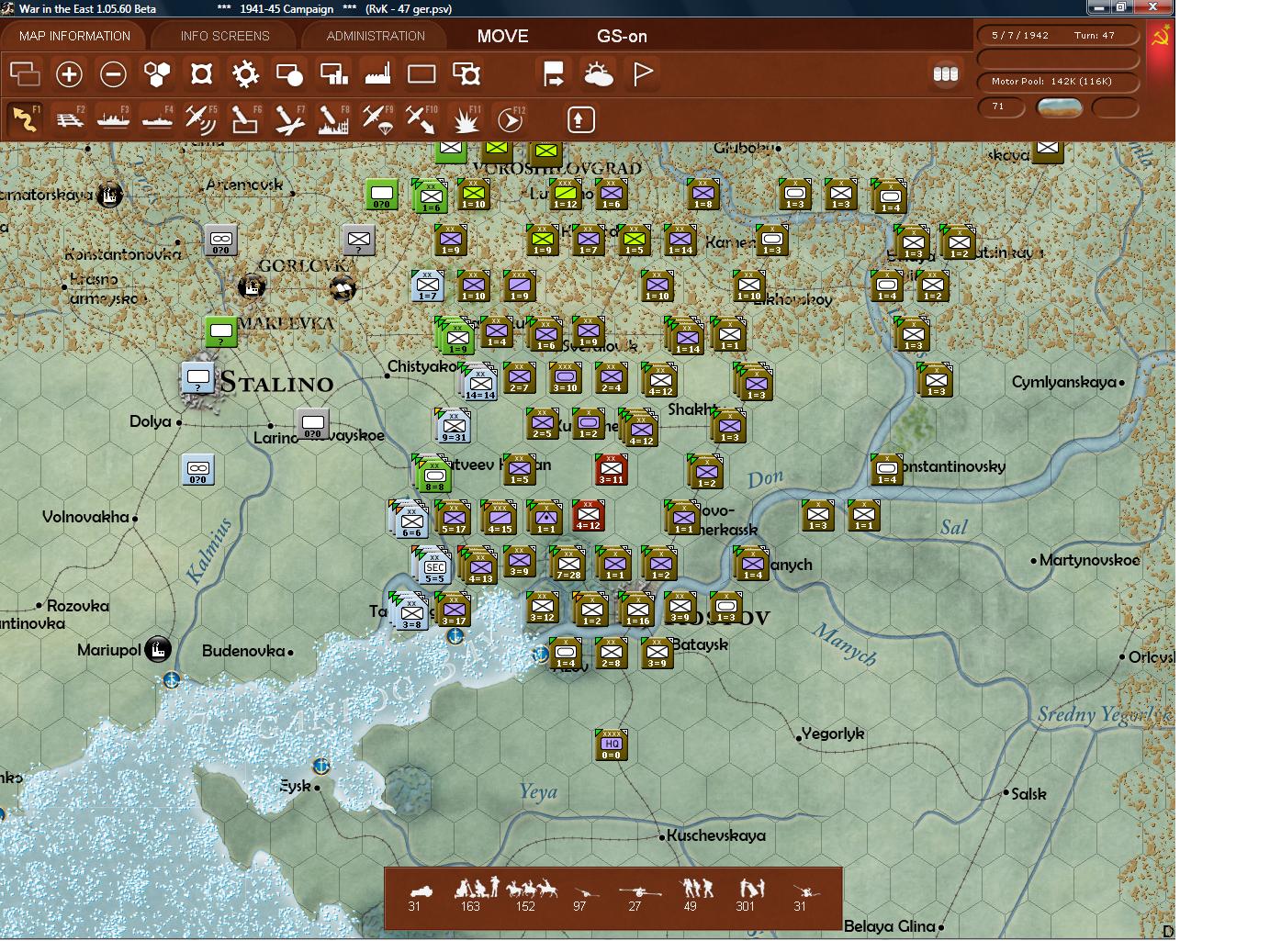The width and height of the screenshot is (1270, 952).
Task: Click the value 71 in the info panel
Action: click(x=998, y=106)
